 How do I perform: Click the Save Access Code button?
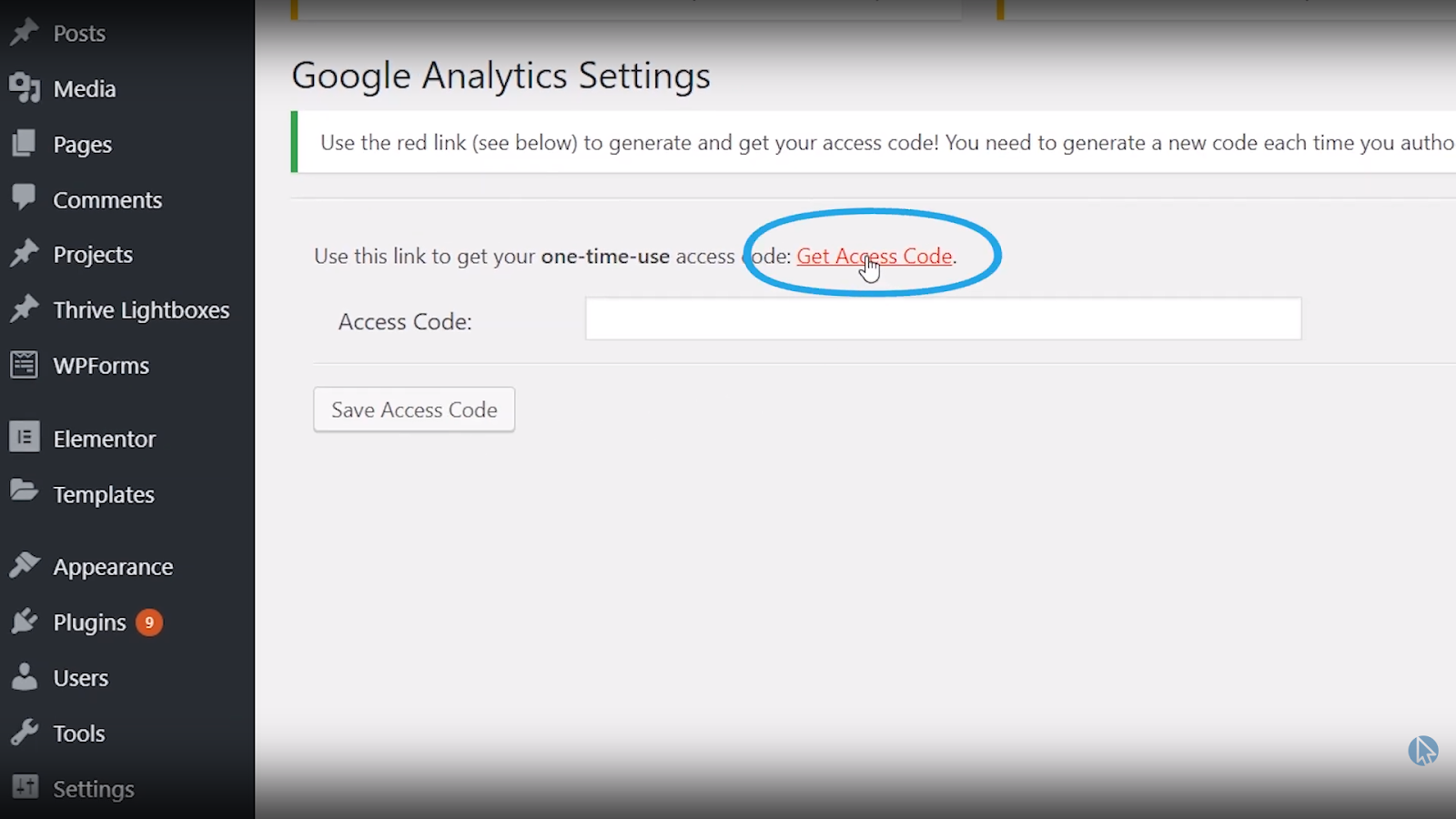pos(414,409)
